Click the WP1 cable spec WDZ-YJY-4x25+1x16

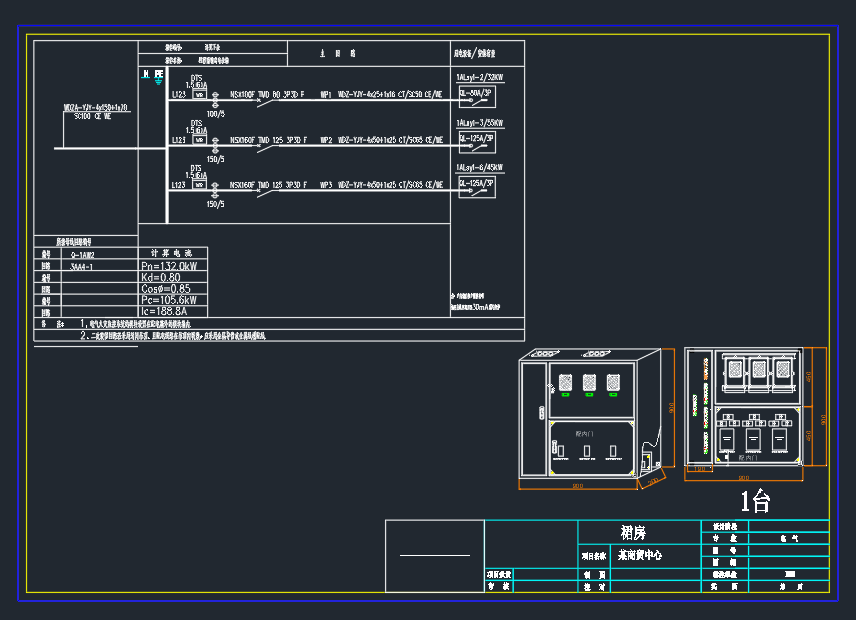367,94
